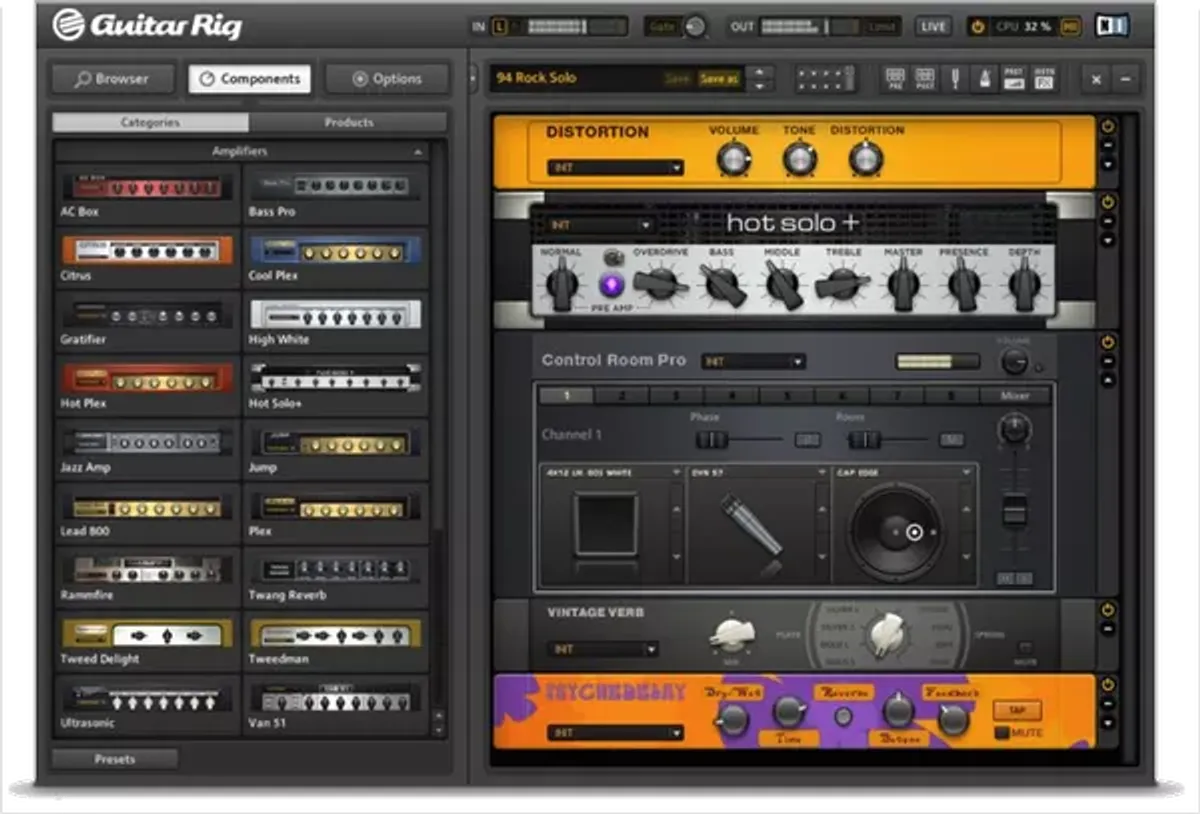
Task: Open the Rhythm player toolbar icon
Action: [x=1043, y=78]
